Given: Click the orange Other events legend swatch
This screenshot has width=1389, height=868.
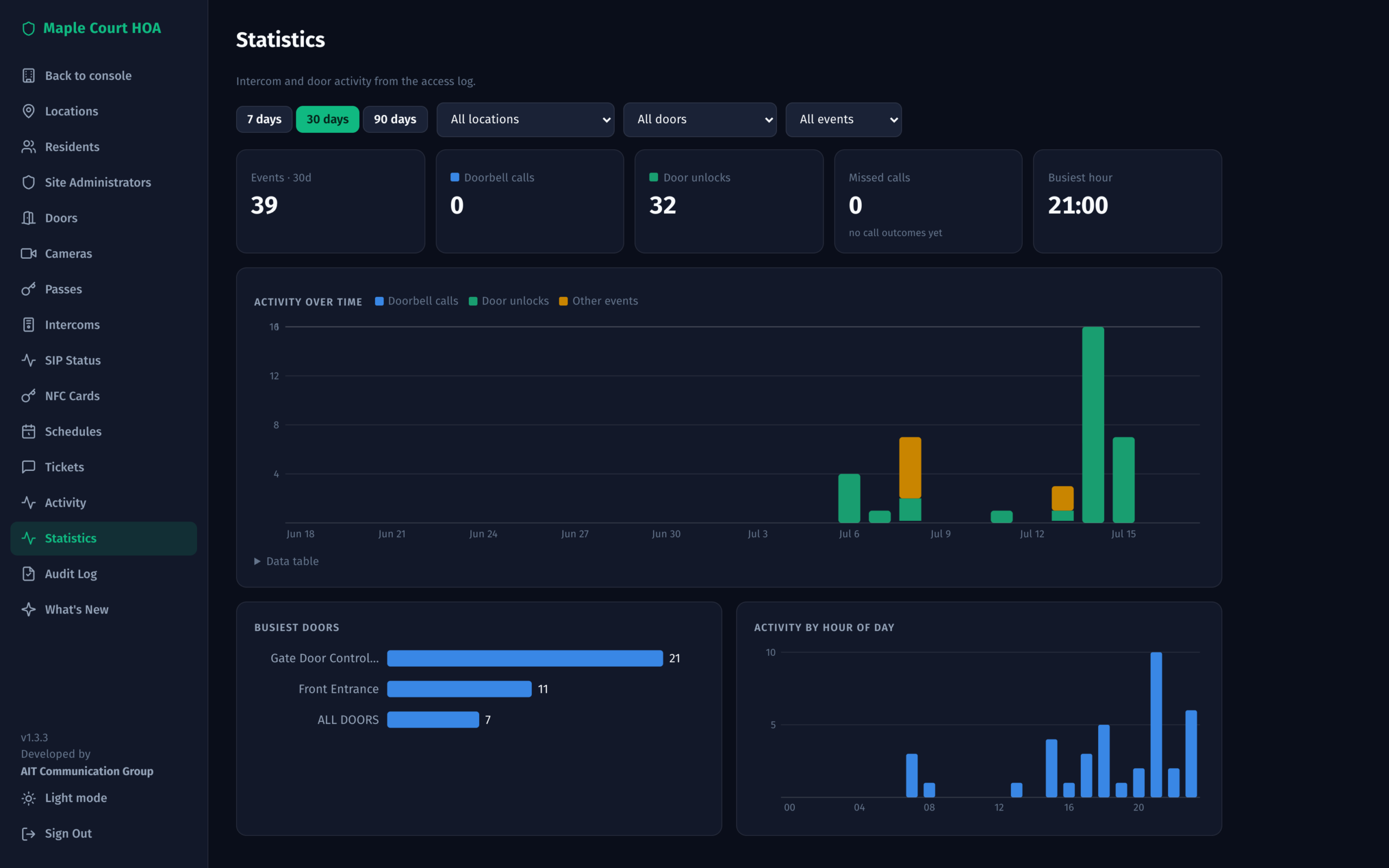Looking at the screenshot, I should pyautogui.click(x=564, y=302).
